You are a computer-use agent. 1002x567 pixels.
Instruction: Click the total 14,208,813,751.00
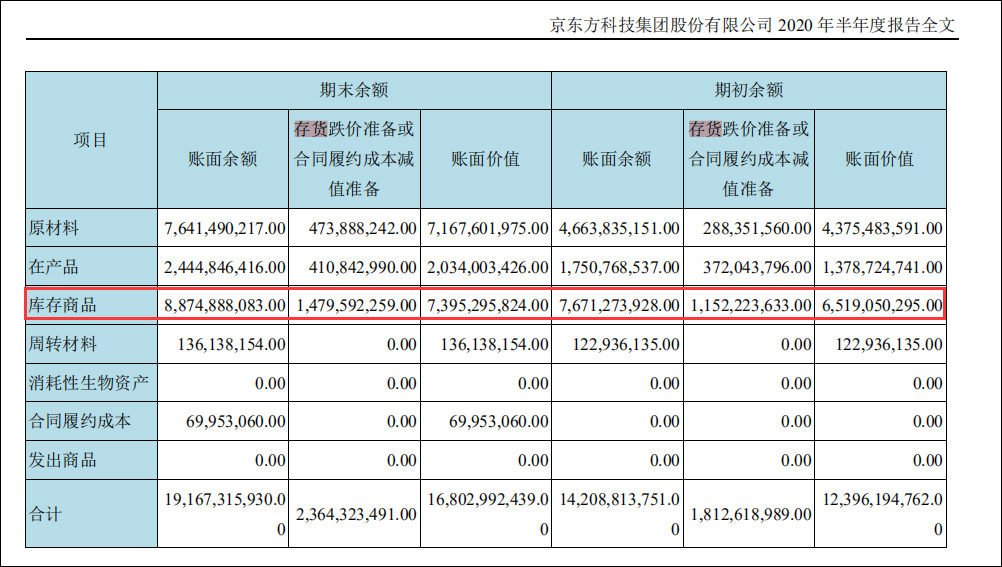click(619, 514)
